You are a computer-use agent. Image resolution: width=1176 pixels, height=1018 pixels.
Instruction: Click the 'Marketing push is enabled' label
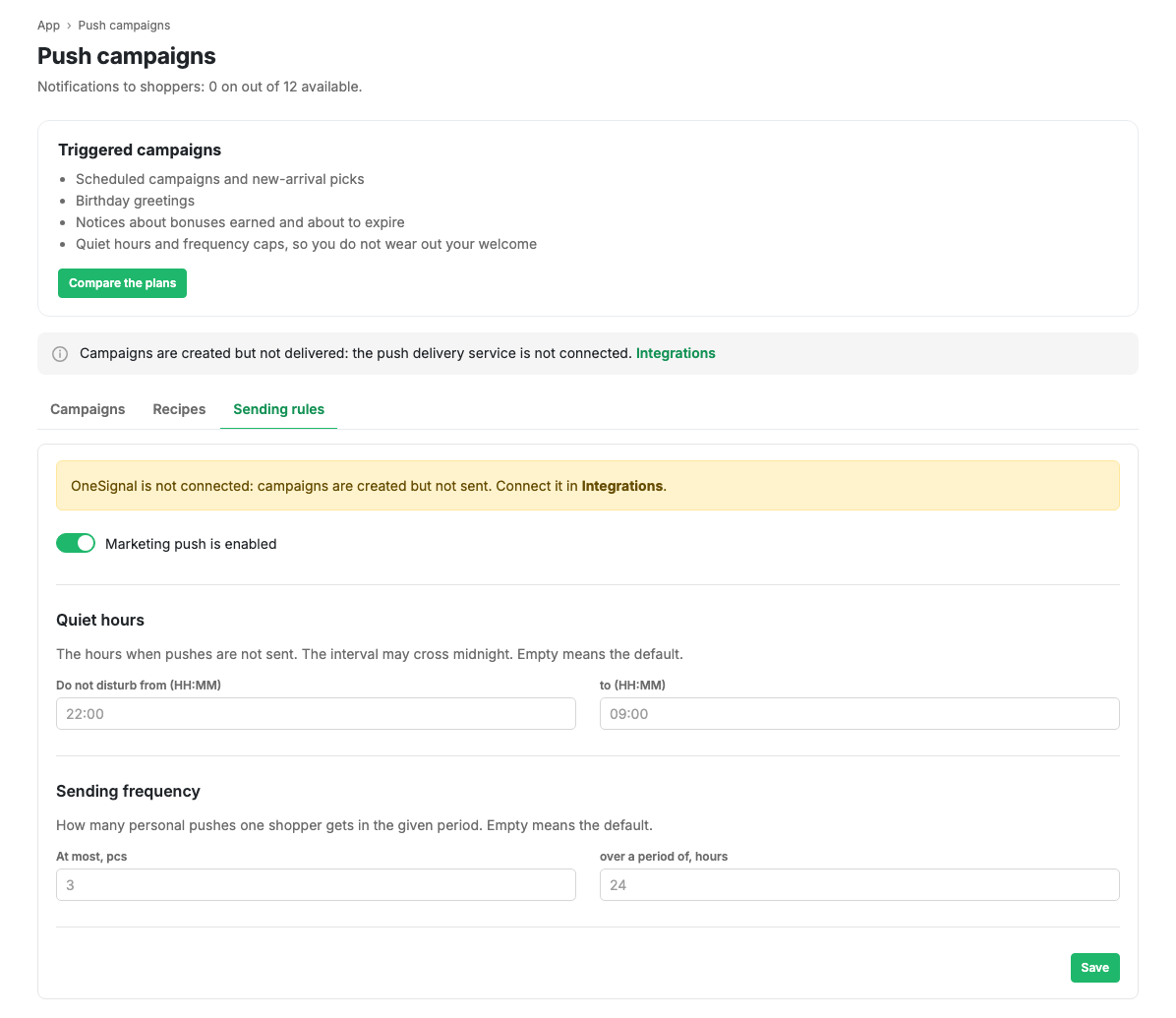(191, 544)
